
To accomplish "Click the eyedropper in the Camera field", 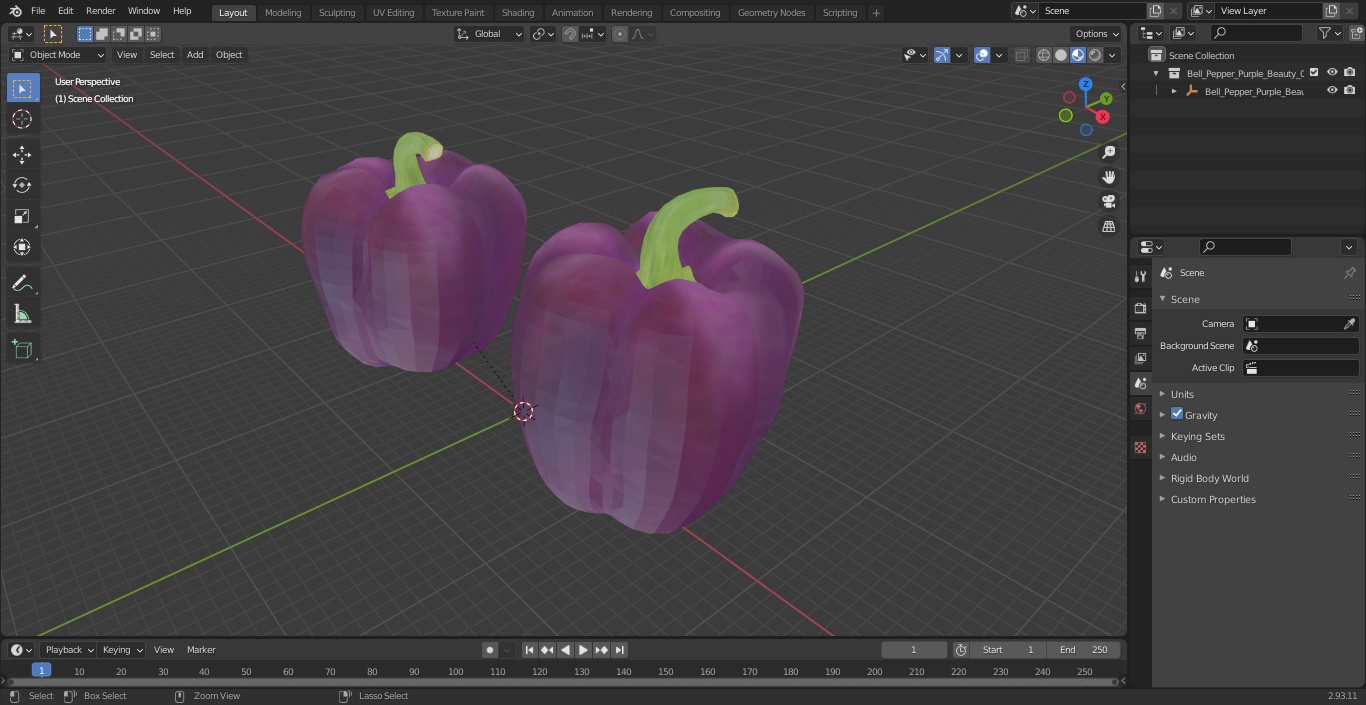I will pyautogui.click(x=1349, y=324).
